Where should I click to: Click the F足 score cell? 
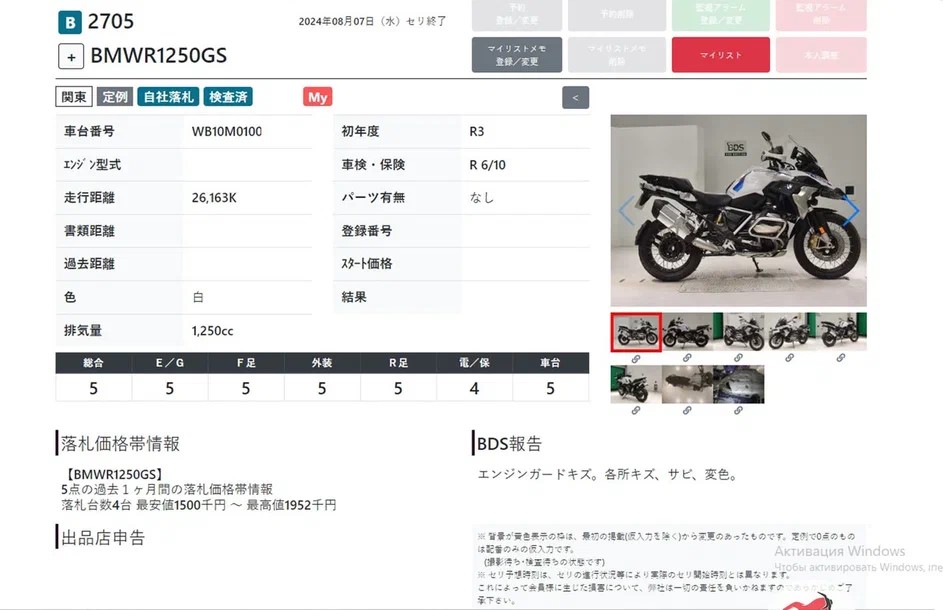[x=246, y=389]
